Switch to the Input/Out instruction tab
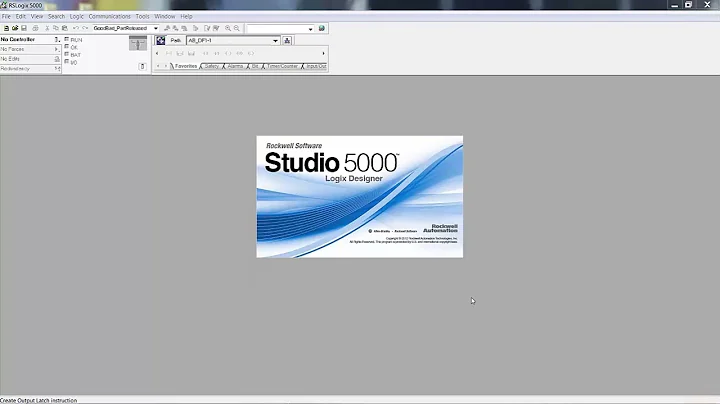Viewport: 720px width, 404px height. pyautogui.click(x=316, y=66)
